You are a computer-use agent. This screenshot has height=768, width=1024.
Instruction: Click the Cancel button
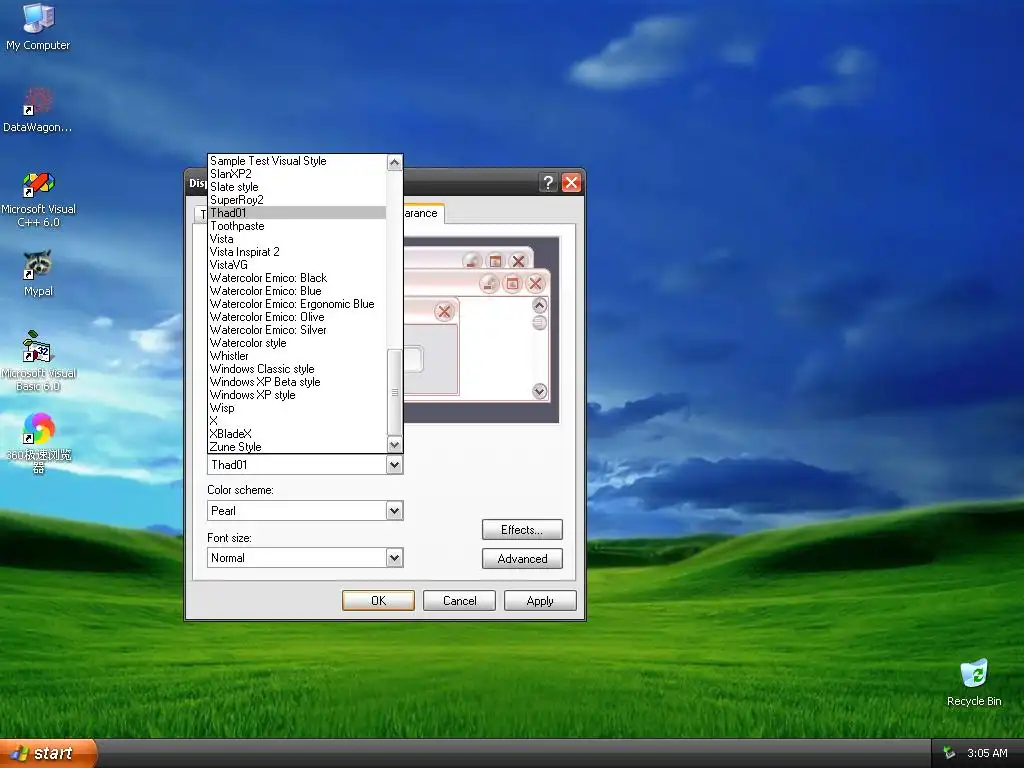click(459, 601)
